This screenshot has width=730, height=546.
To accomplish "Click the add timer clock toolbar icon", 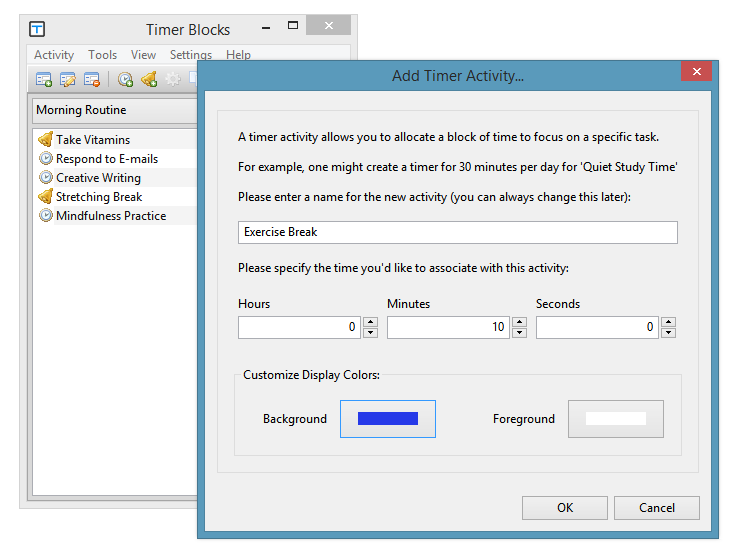I will tap(125, 80).
